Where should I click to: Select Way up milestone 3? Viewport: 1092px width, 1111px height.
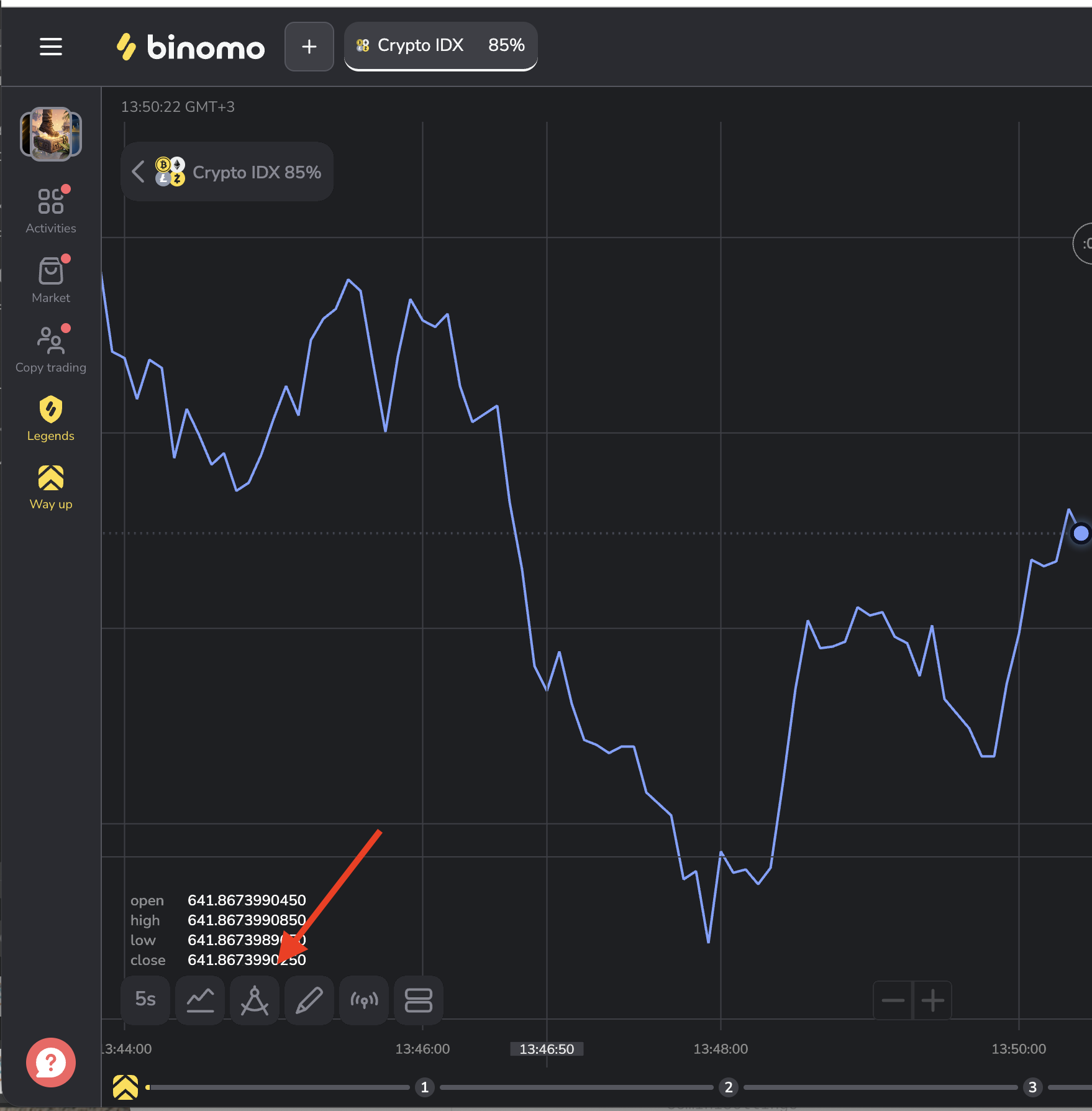(x=1032, y=1087)
